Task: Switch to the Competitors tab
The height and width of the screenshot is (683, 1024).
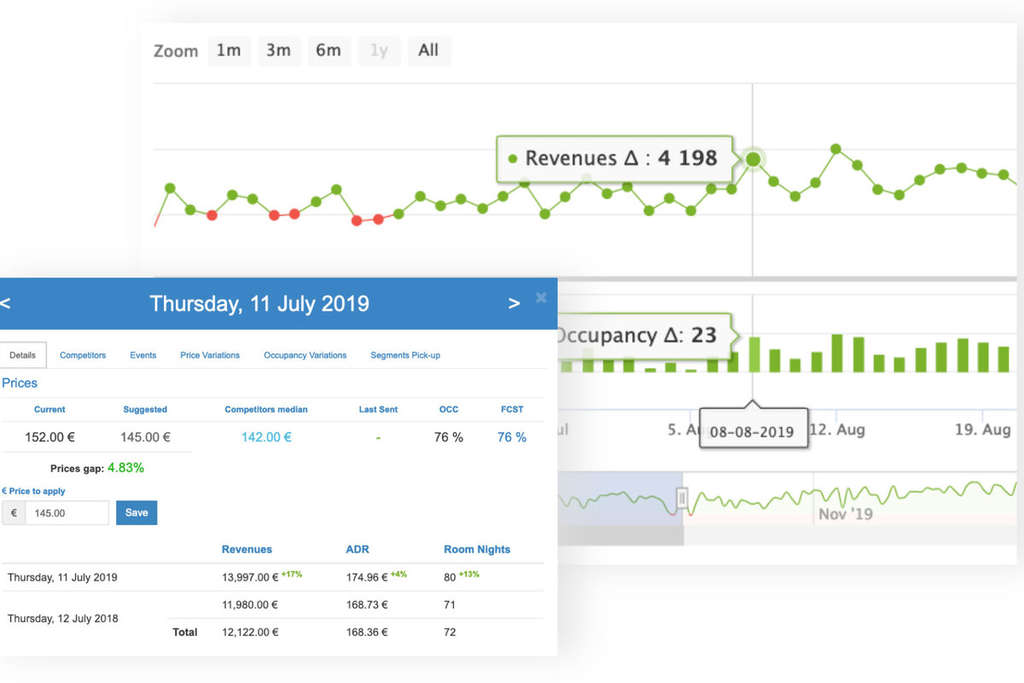Action: coord(82,355)
